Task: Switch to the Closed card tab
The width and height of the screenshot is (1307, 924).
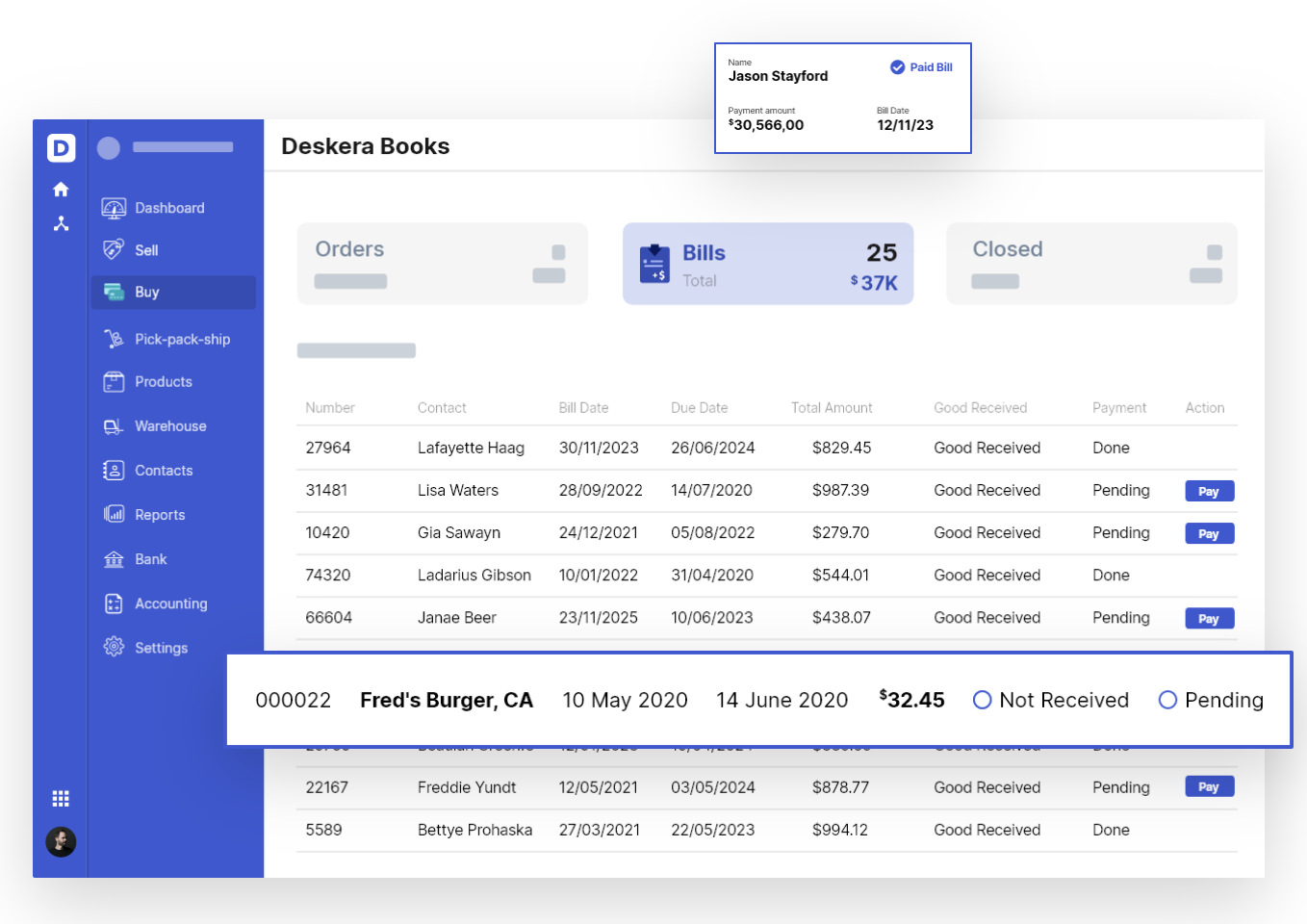Action: [1091, 264]
